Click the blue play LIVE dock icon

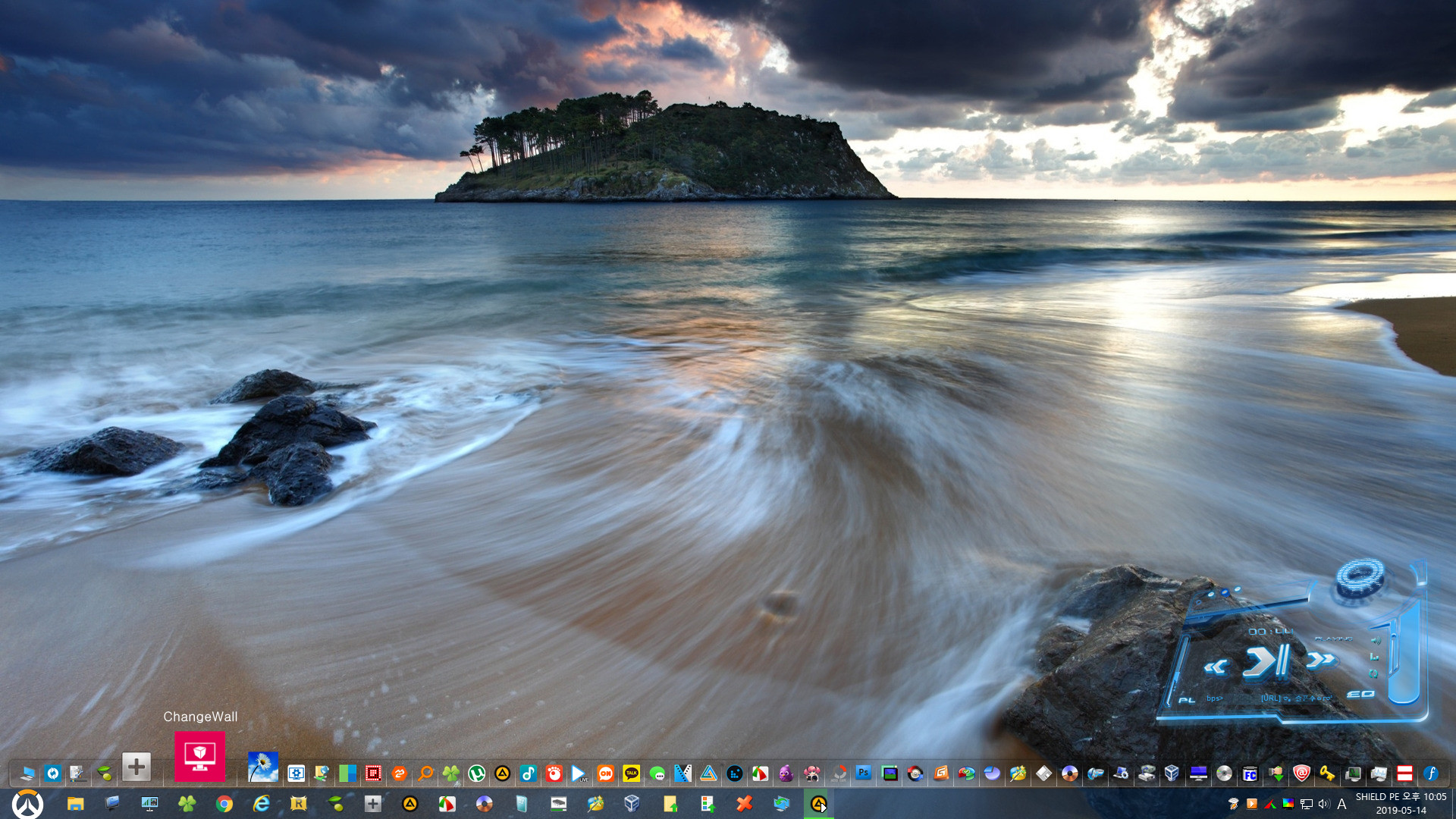coord(579,773)
